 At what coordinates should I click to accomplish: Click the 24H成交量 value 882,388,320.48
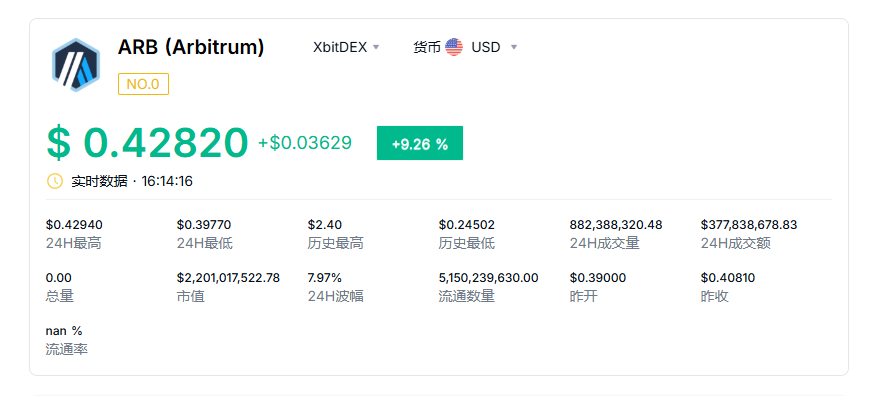616,225
